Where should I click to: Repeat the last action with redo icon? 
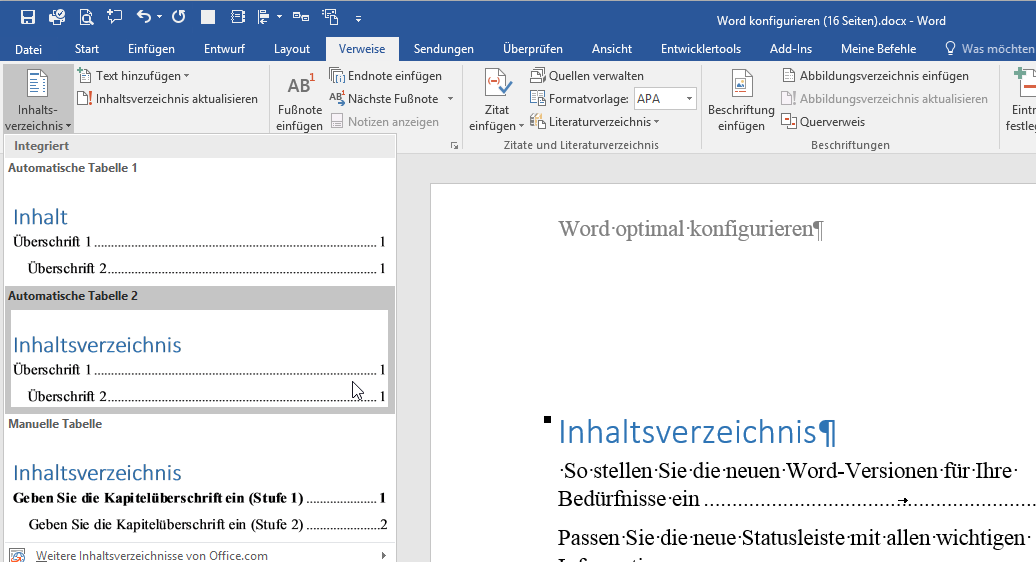click(x=178, y=17)
